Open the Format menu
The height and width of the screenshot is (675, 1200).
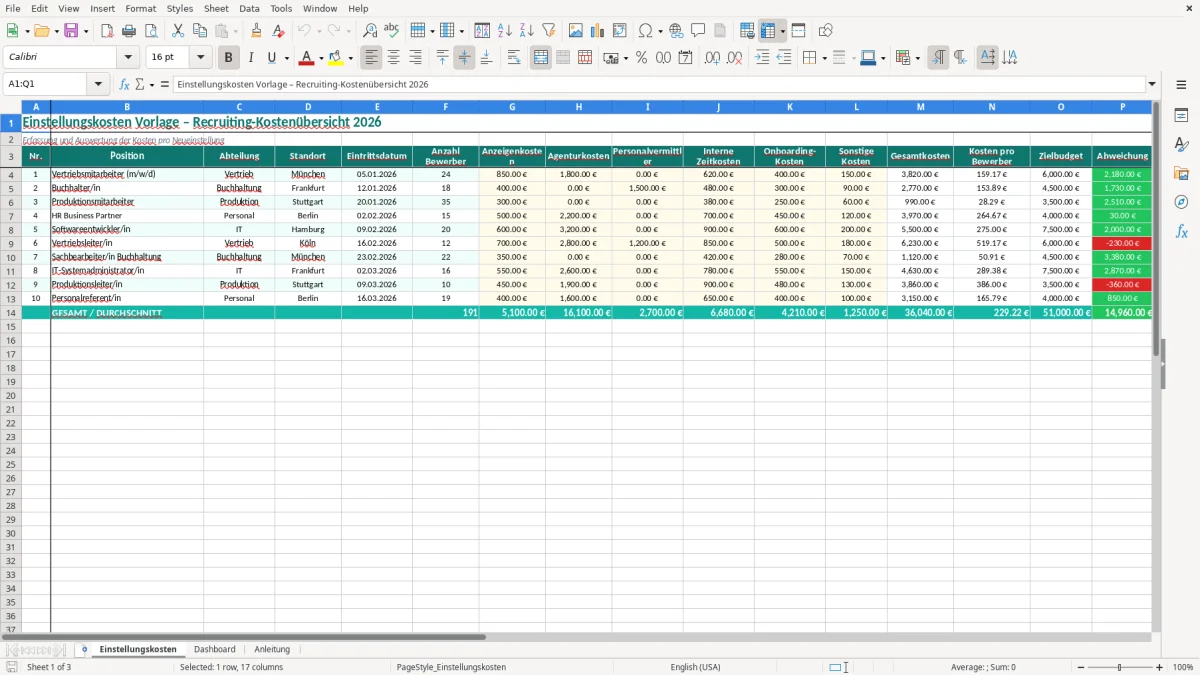pyautogui.click(x=140, y=8)
